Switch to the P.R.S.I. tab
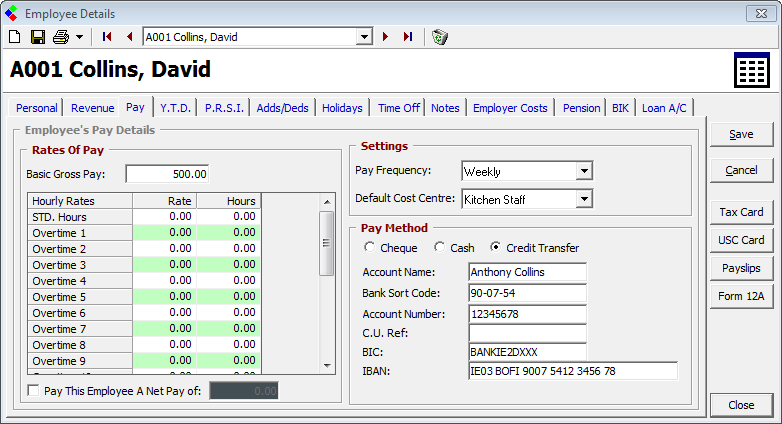Image resolution: width=782 pixels, height=424 pixels. click(224, 108)
